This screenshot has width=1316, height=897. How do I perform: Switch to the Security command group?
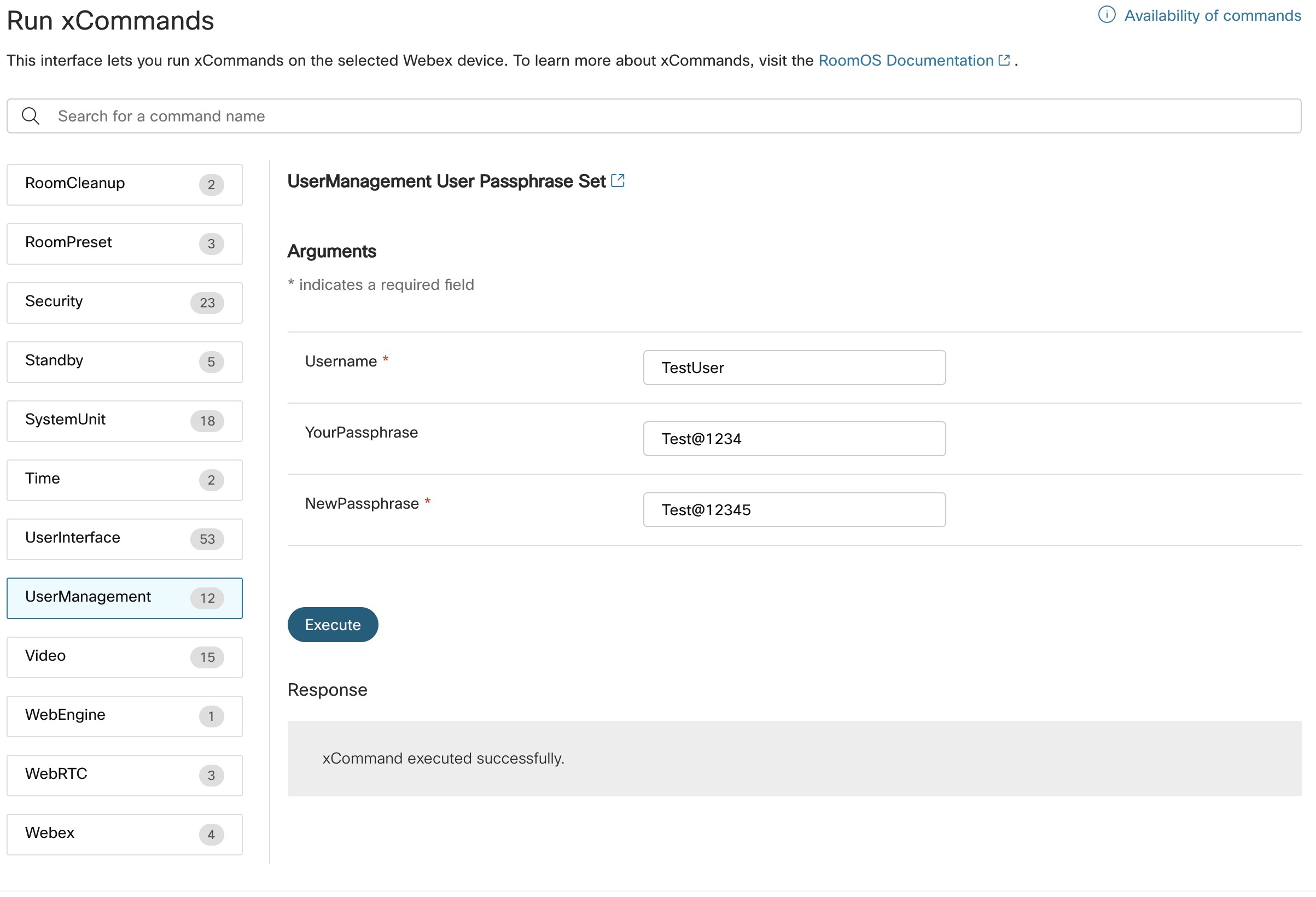tap(125, 302)
